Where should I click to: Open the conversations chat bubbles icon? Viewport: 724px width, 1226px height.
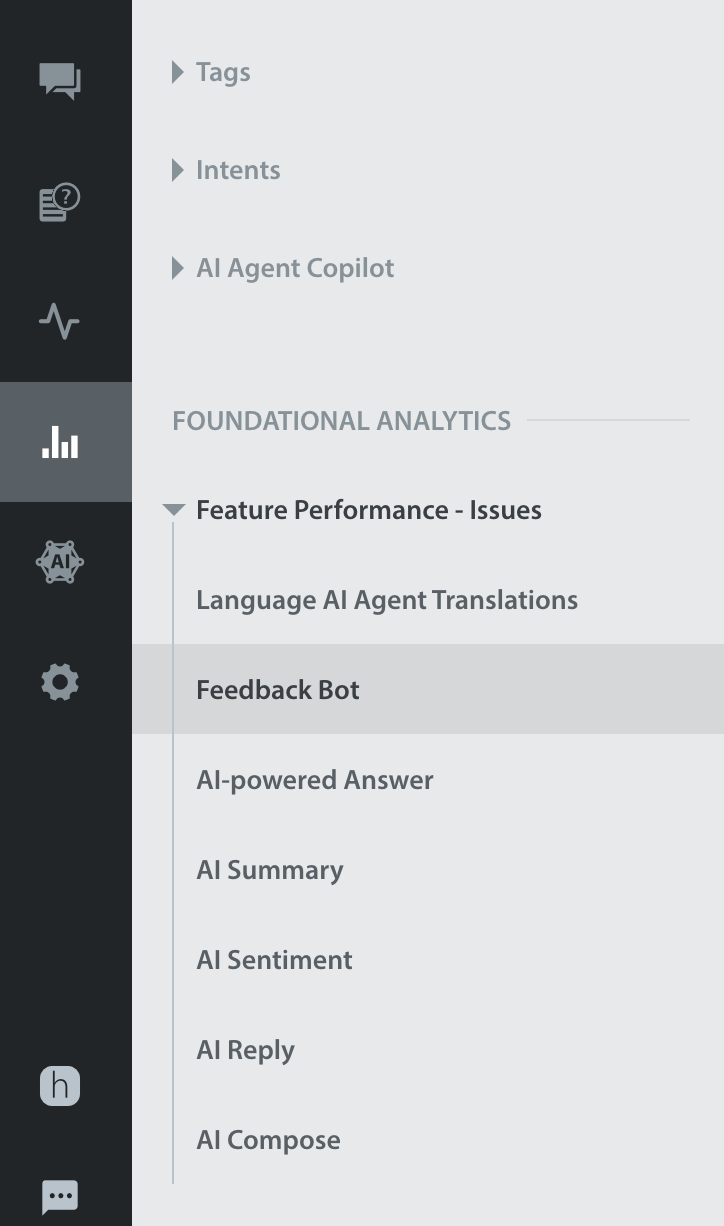click(60, 81)
